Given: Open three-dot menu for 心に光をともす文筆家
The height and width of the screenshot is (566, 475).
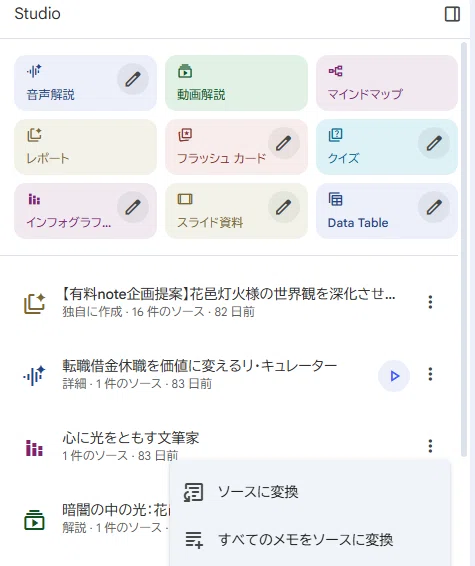Looking at the screenshot, I should 430,446.
